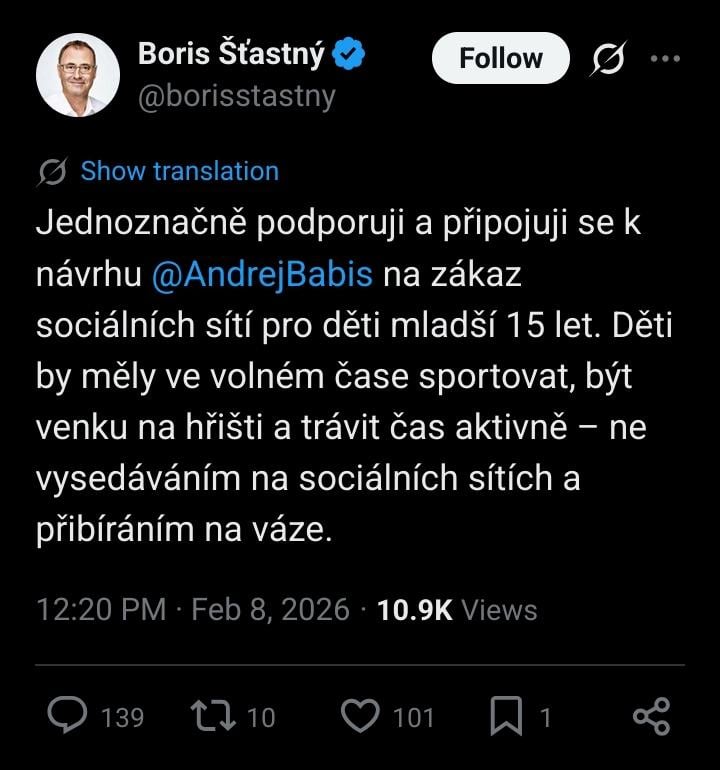View the 10.9K Views analytics
720x770 pixels.
(457, 610)
